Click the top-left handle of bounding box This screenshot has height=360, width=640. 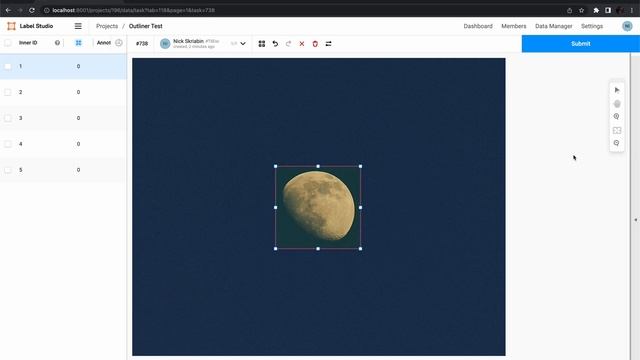coord(276,167)
